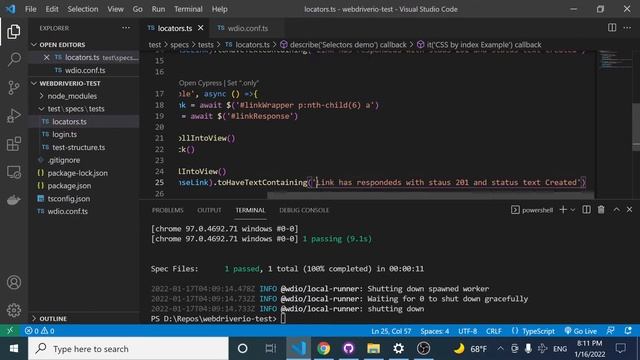The width and height of the screenshot is (640, 360).
Task: Open the View menu
Action: pyautogui.click(x=116, y=9)
